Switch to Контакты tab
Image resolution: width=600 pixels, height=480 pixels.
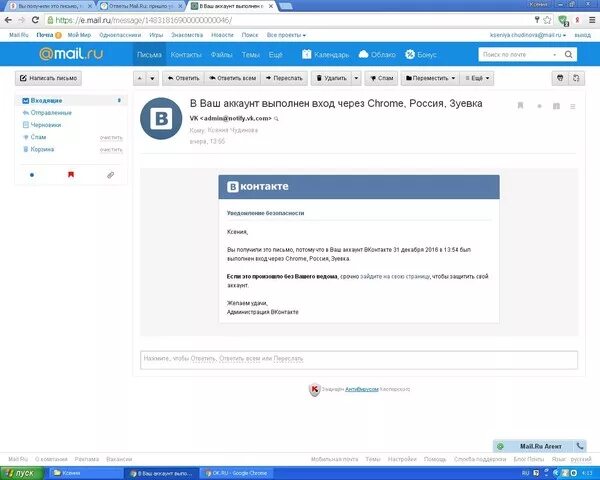(186, 55)
